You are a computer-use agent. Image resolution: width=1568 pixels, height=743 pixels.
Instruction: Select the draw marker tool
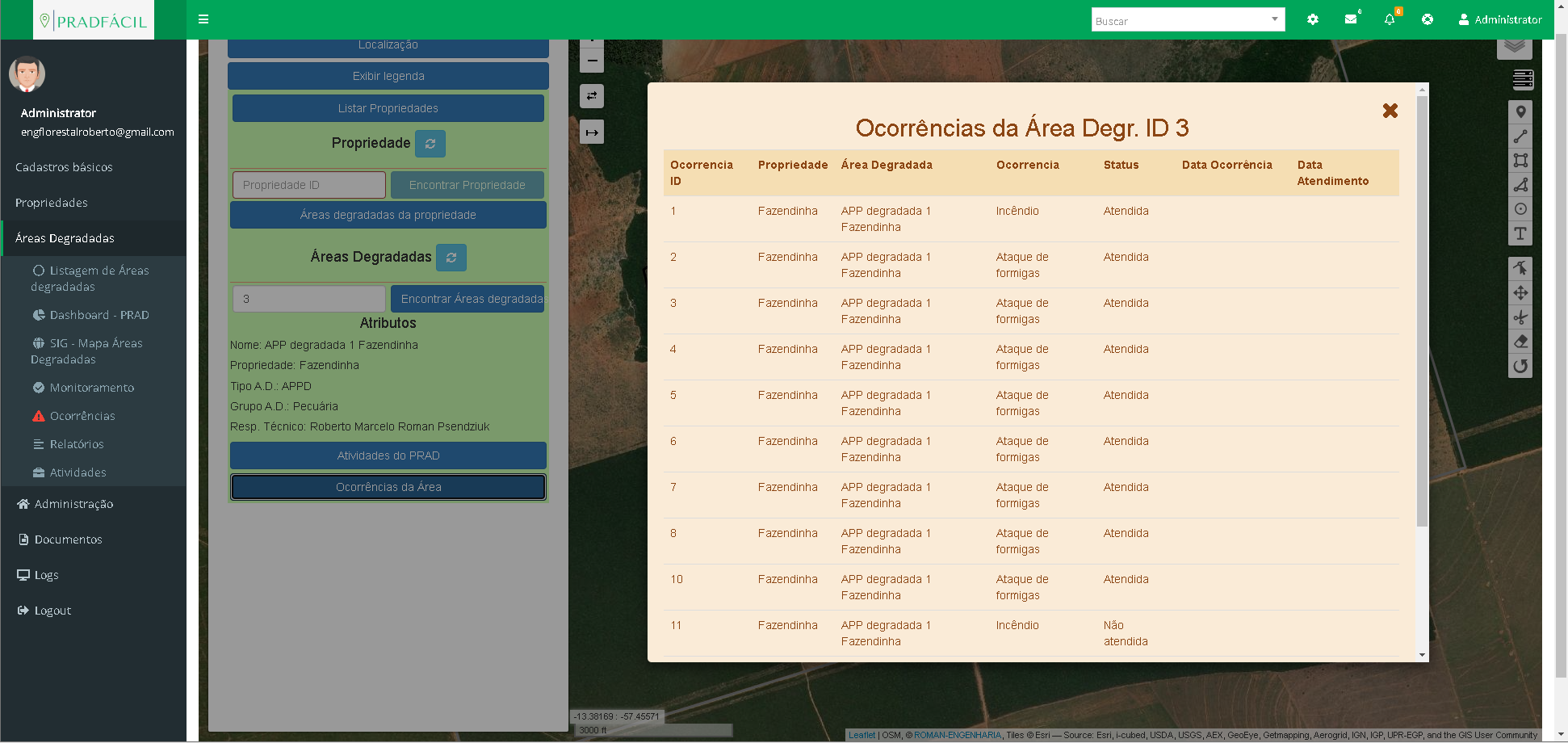coord(1520,112)
